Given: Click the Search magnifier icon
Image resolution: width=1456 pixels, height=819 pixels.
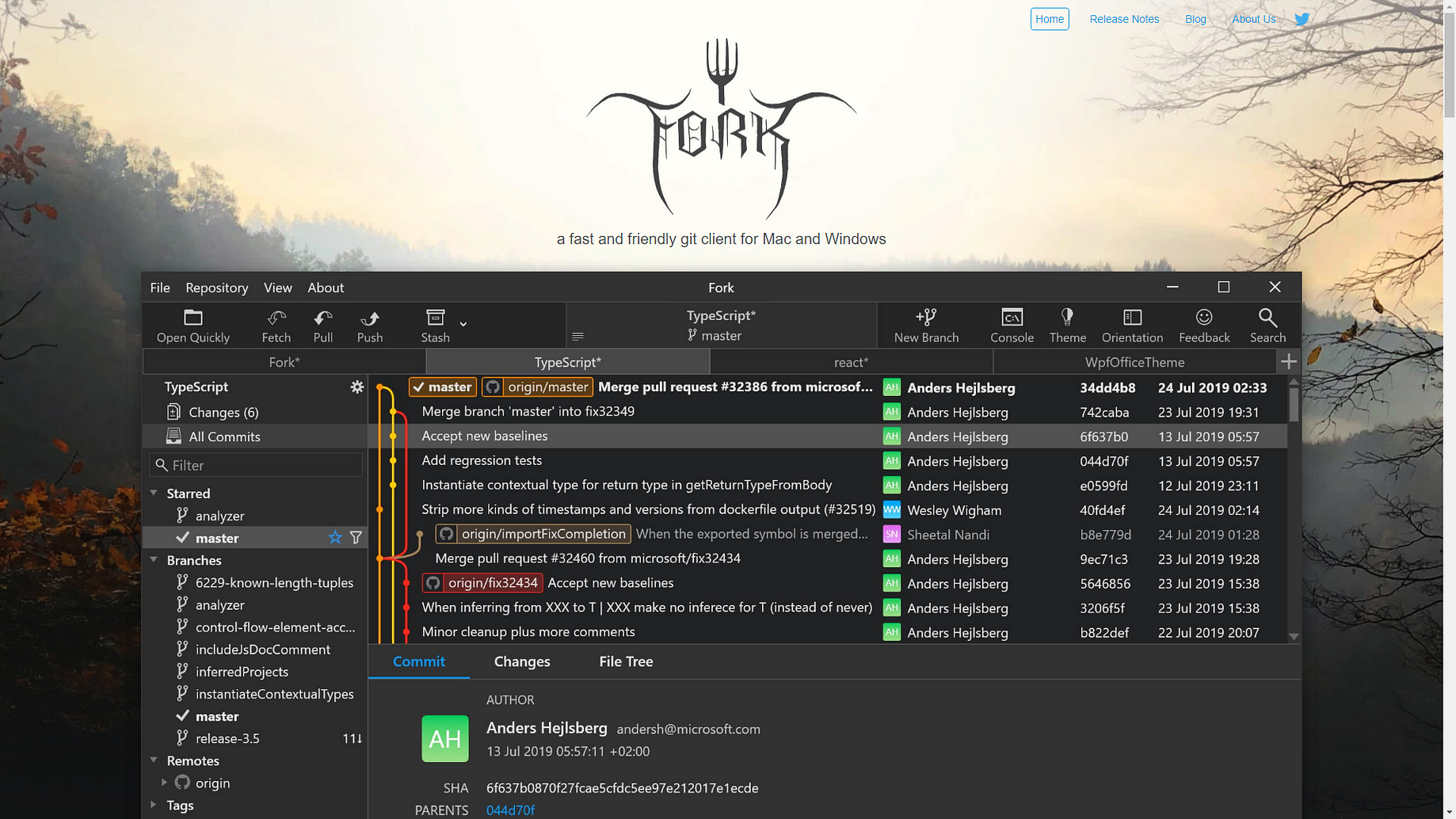Looking at the screenshot, I should (x=1267, y=318).
